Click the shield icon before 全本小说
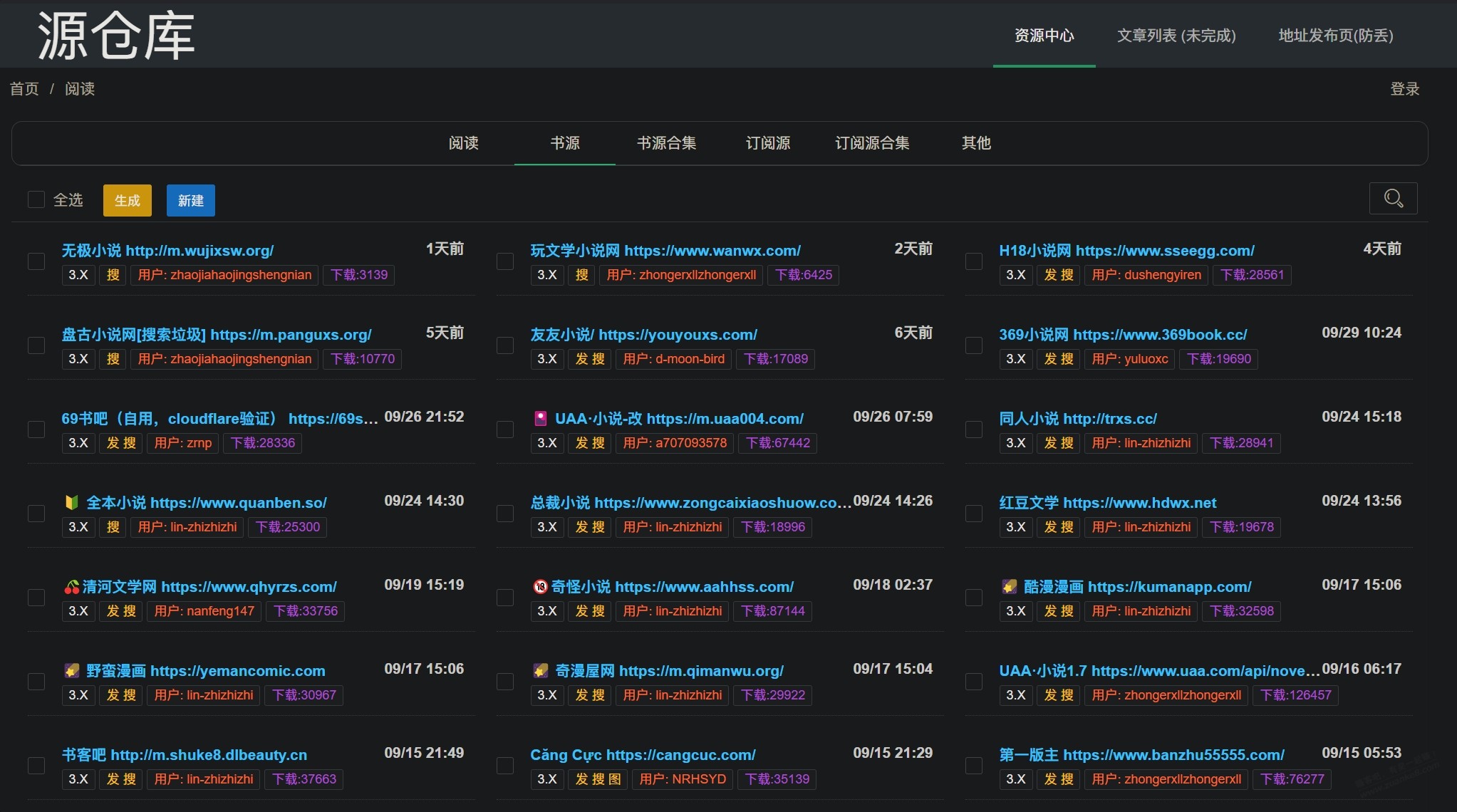Viewport: 1457px width, 812px height. coord(71,502)
